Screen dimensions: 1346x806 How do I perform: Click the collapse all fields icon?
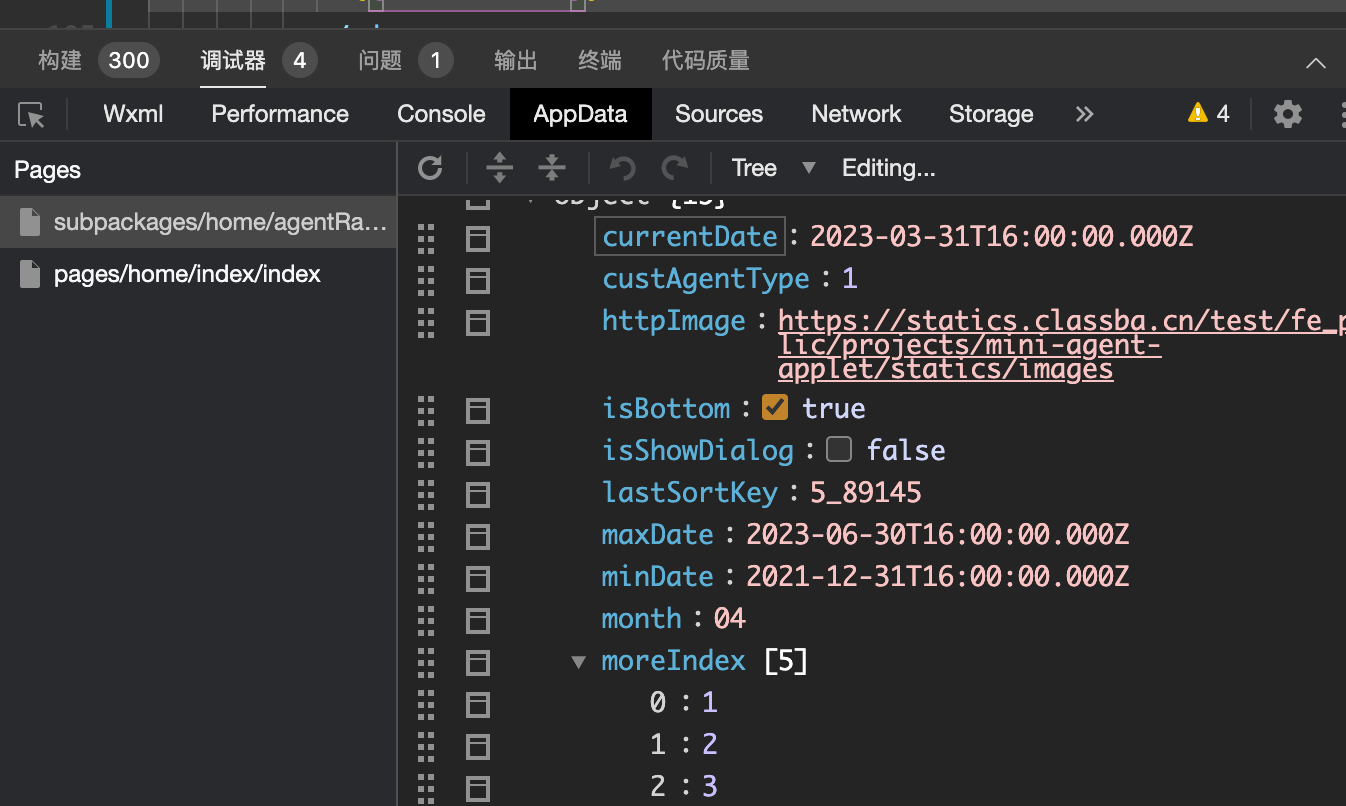tap(552, 168)
